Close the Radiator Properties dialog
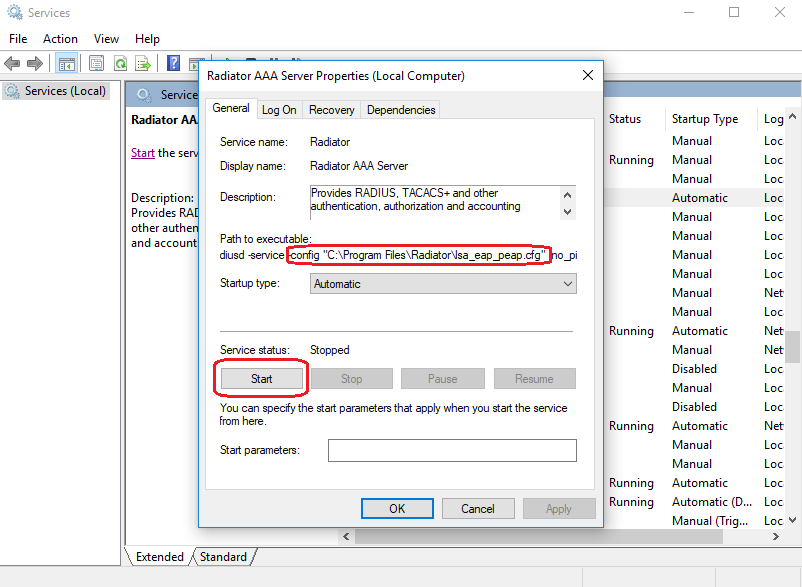Screen dimensions: 802x587 pos(588,76)
